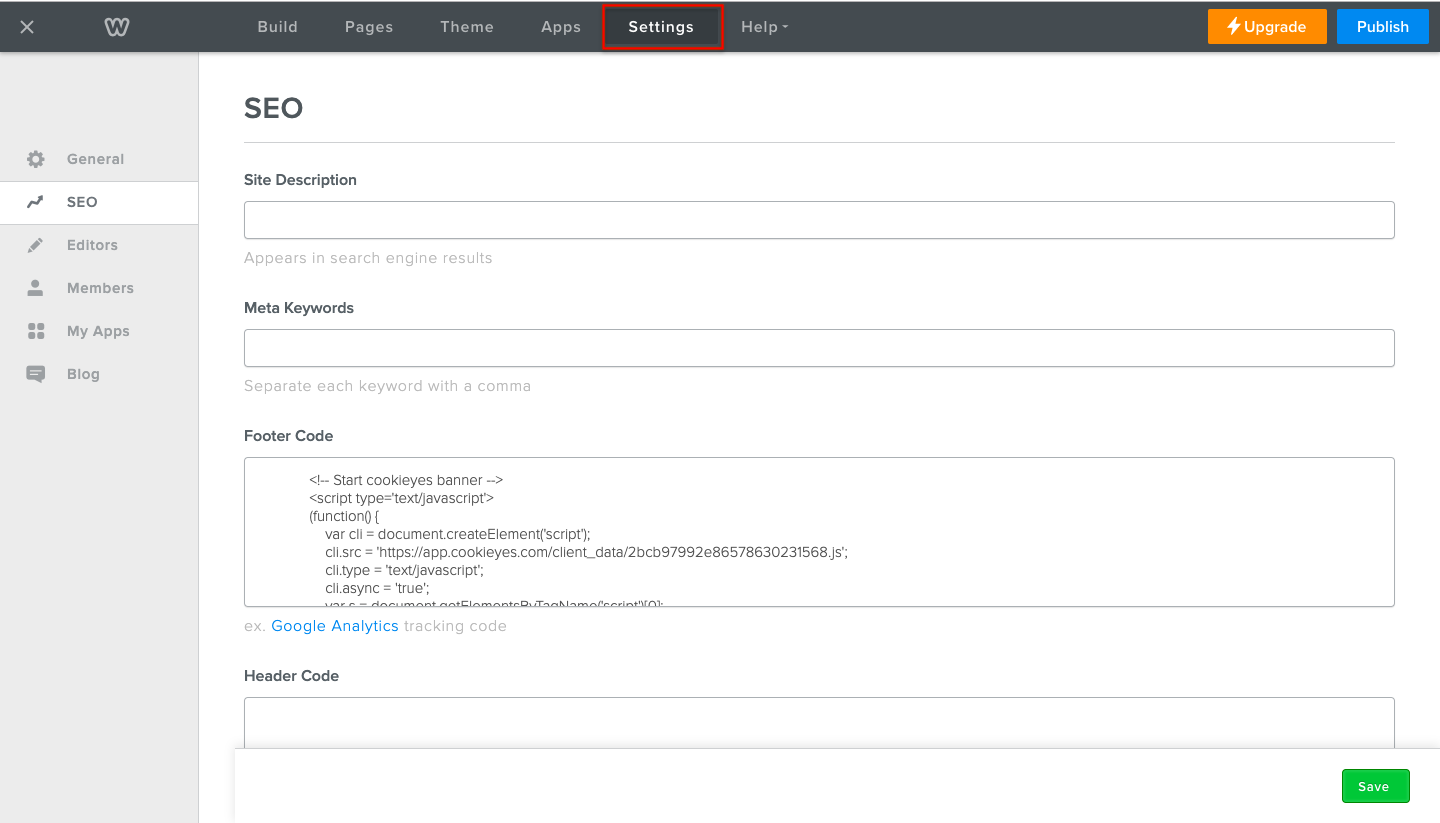The width and height of the screenshot is (1440, 823).
Task: Go to the Apps tab
Action: coord(561,27)
